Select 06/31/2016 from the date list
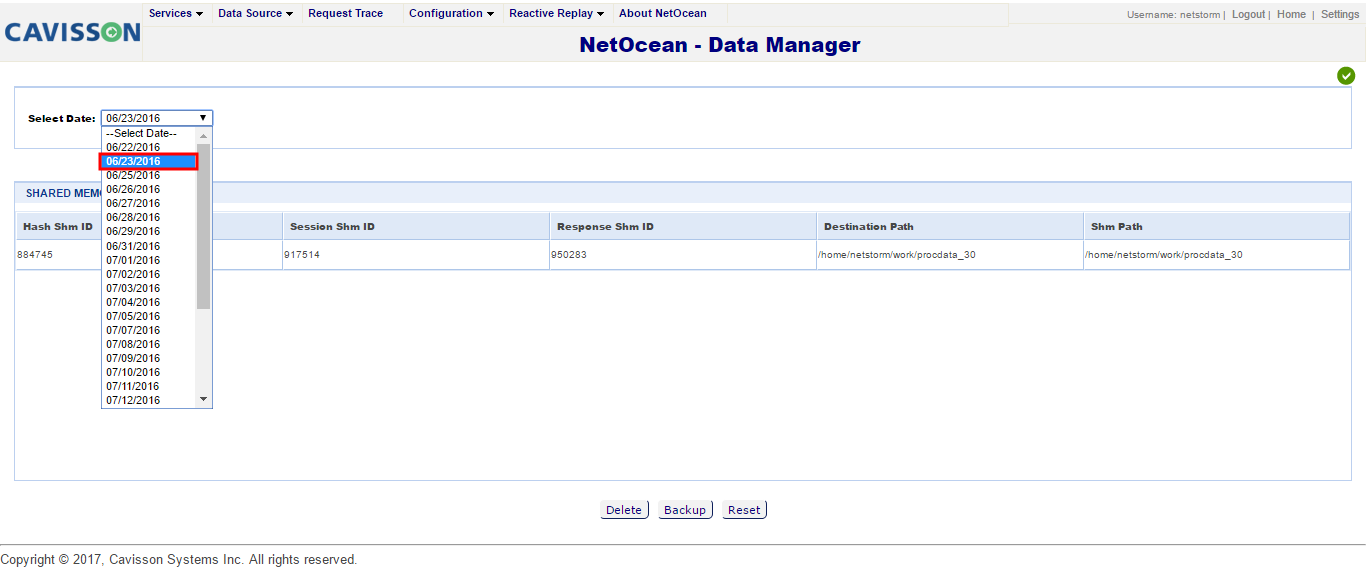Image resolution: width=1366 pixels, height=574 pixels. coord(149,246)
